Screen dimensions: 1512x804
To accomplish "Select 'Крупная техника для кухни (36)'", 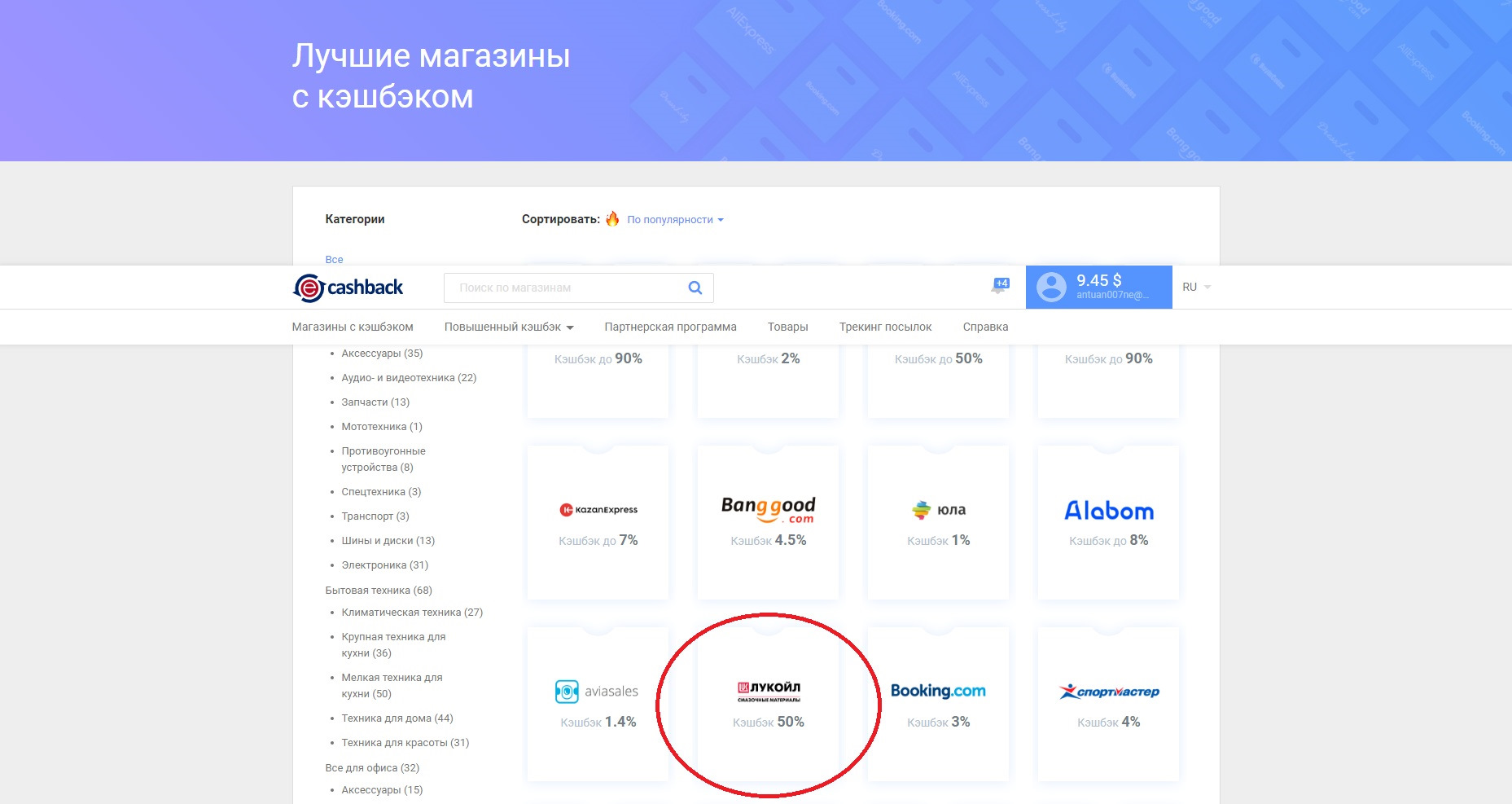I will 393,645.
